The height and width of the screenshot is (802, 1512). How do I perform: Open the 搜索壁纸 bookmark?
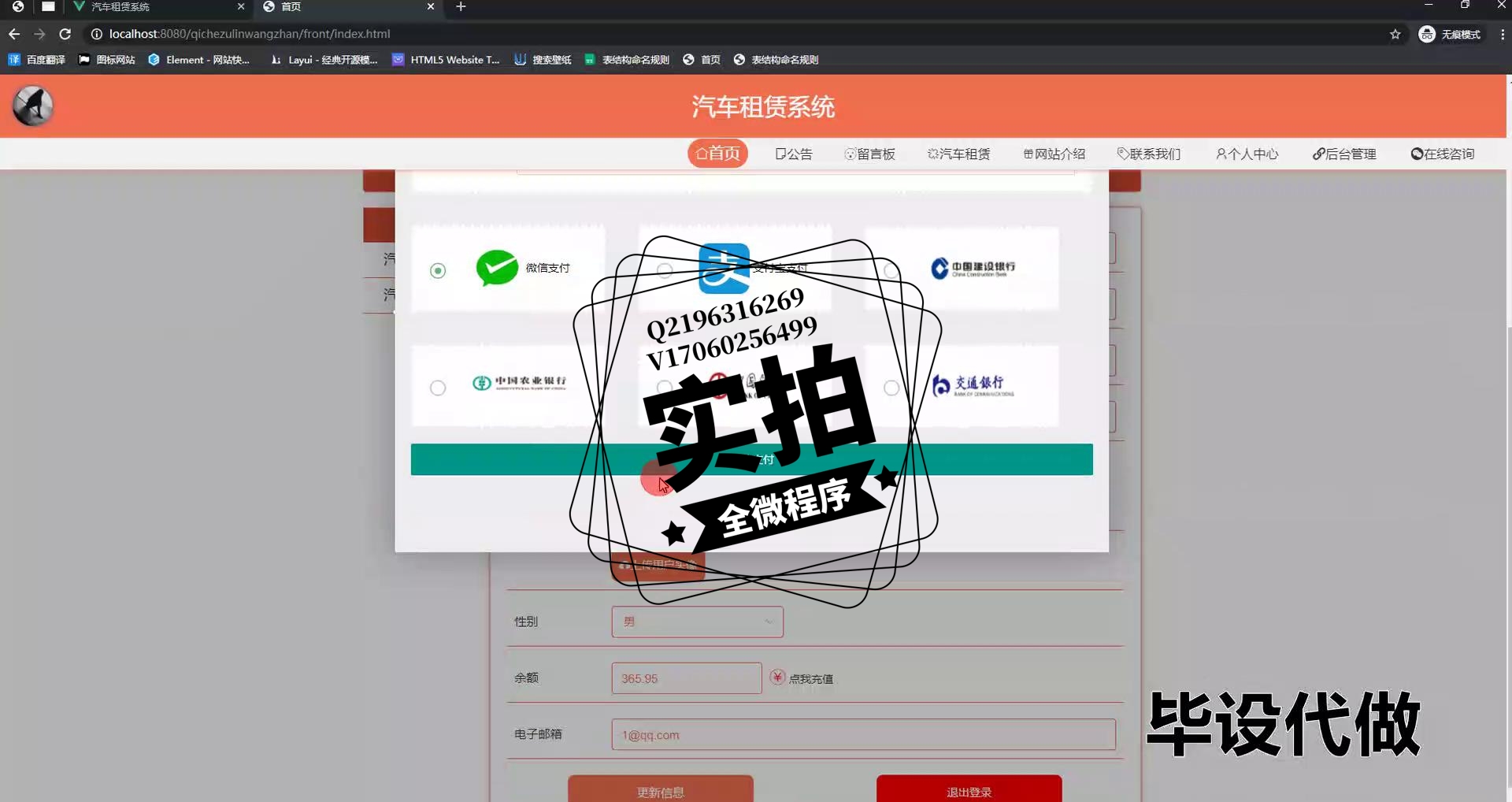click(x=543, y=60)
